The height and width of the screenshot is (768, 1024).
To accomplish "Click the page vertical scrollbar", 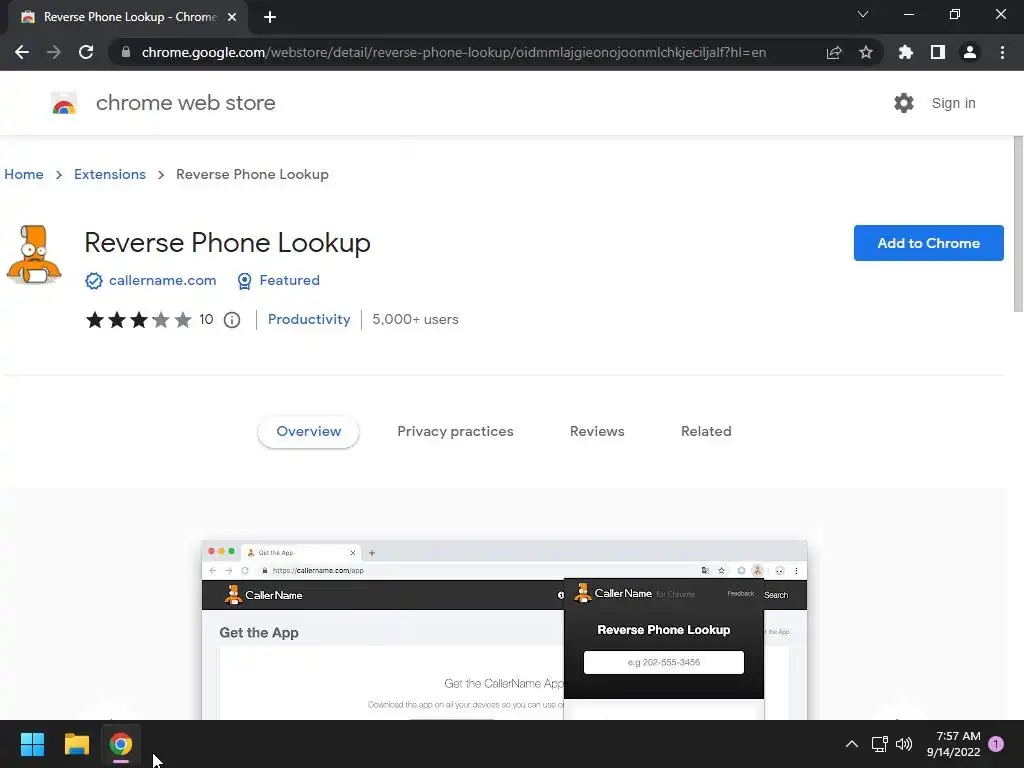I will (x=1018, y=224).
